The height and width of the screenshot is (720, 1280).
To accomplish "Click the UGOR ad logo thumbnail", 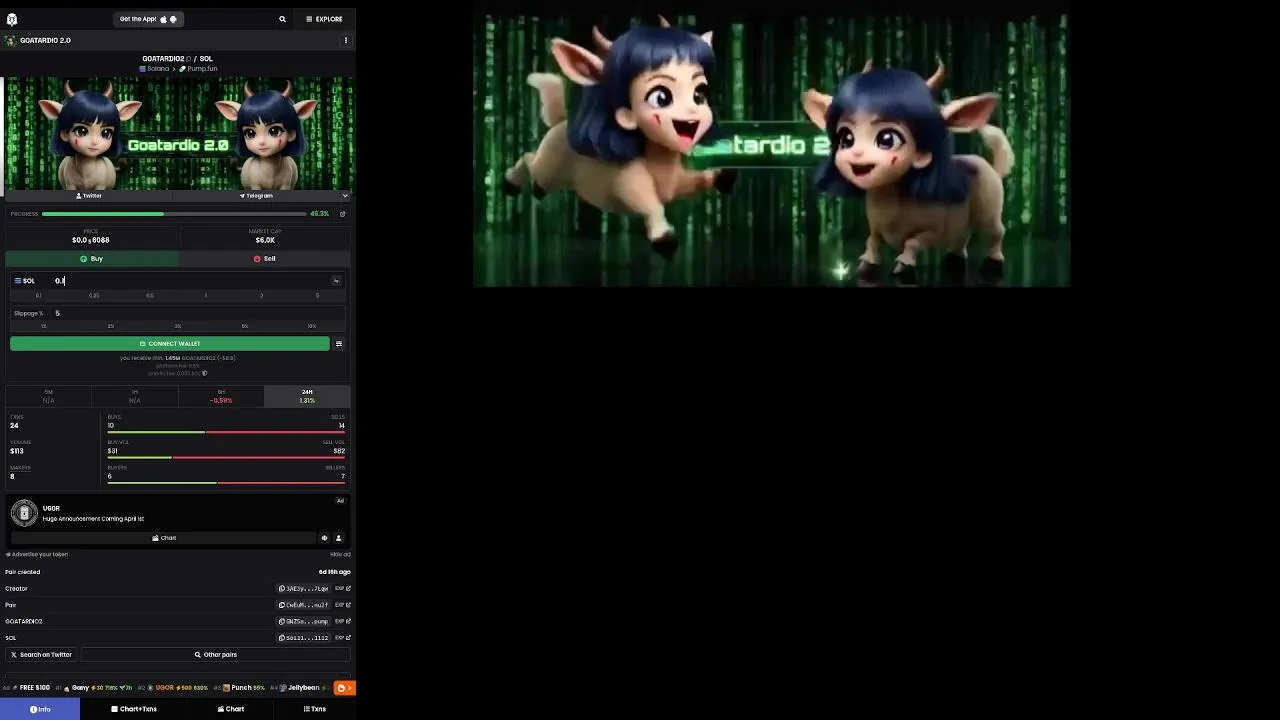I will coord(24,513).
